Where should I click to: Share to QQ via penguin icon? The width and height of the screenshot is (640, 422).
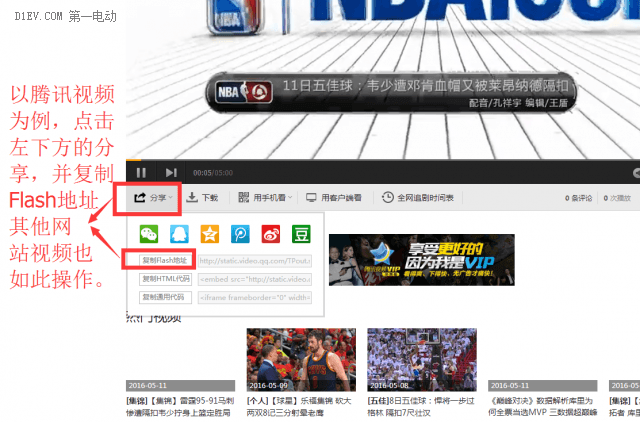click(179, 234)
